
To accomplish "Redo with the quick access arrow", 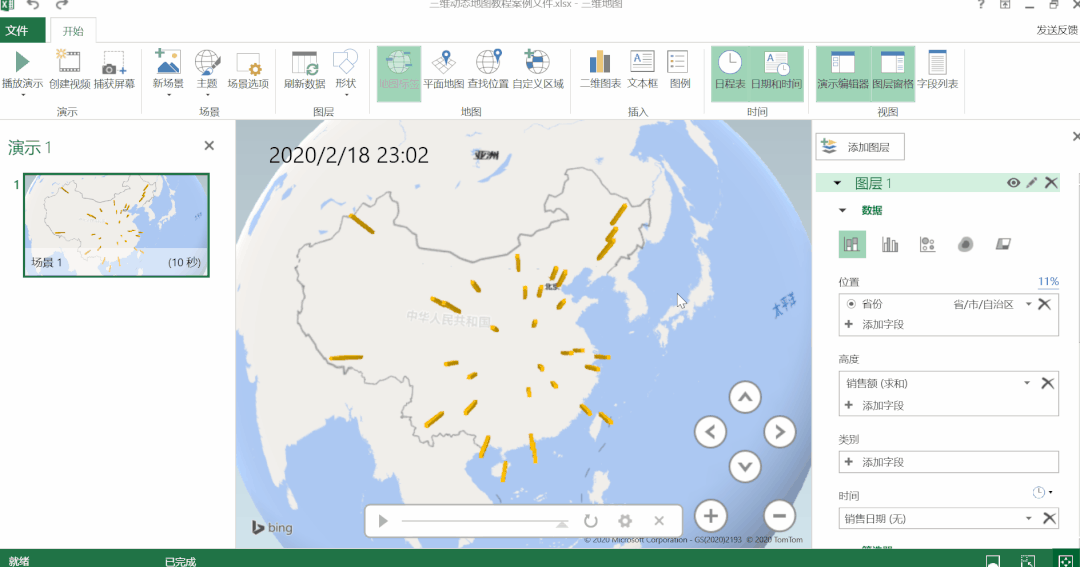I will coord(62,5).
